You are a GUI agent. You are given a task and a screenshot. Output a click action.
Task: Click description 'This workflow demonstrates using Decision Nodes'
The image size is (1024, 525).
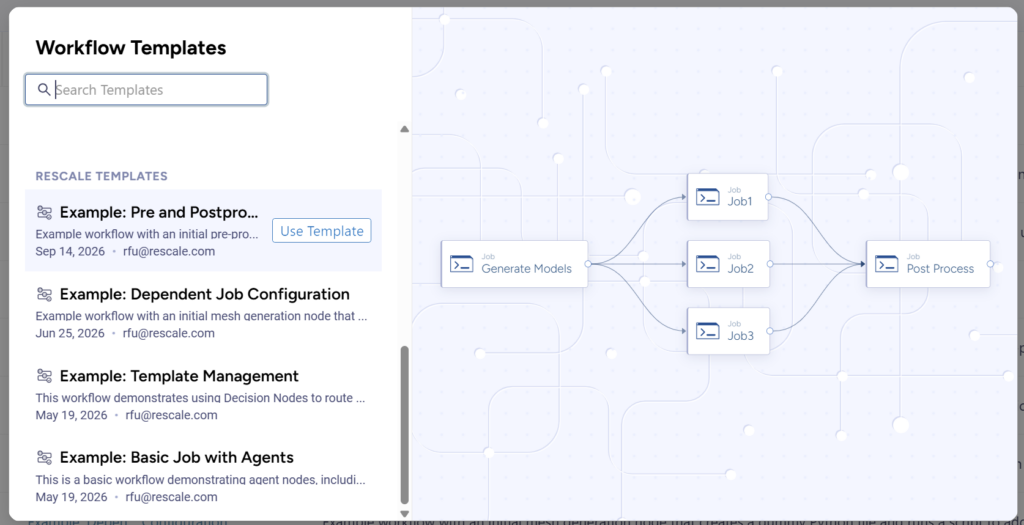200,398
